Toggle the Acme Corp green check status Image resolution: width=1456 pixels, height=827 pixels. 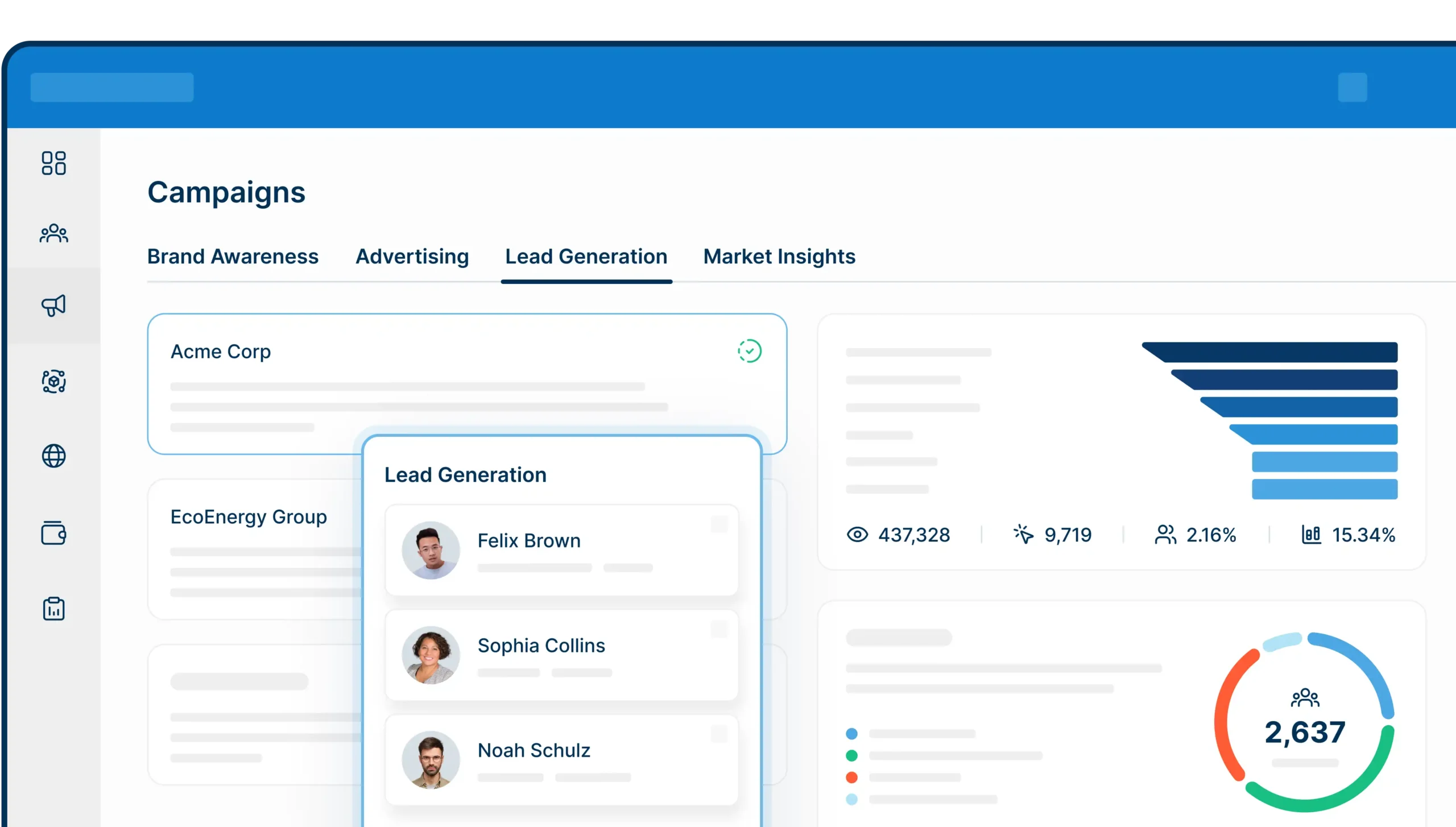(749, 351)
